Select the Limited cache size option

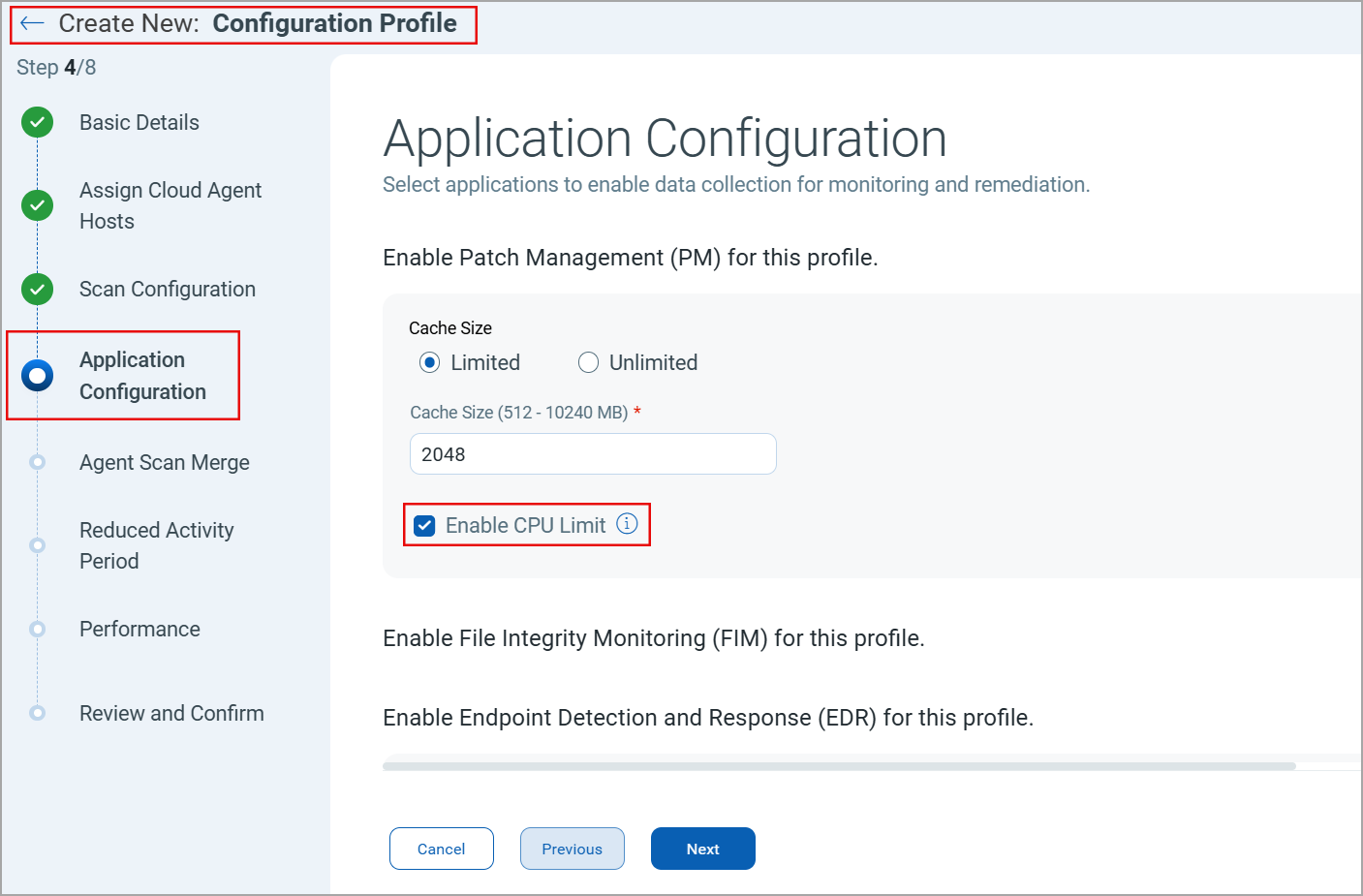[429, 361]
